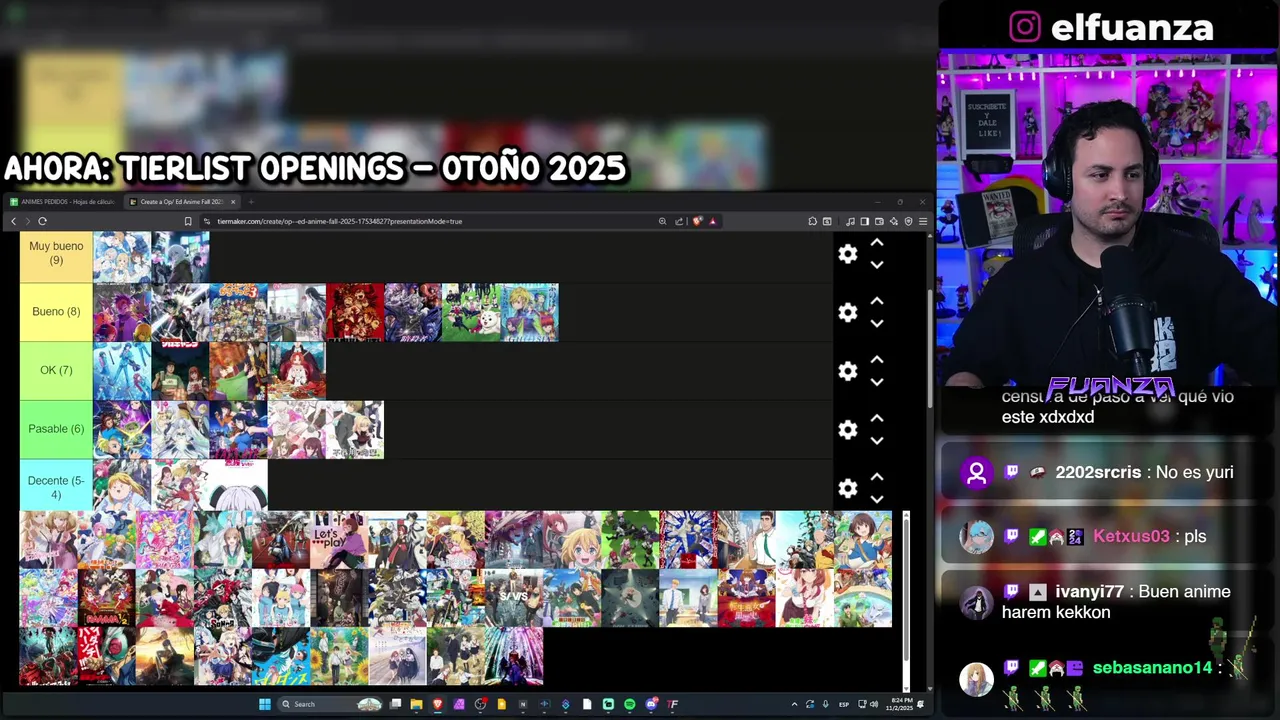Switch to ANIMES PEDIDOS spreadsheet tab
This screenshot has width=1280, height=720.
tap(62, 202)
